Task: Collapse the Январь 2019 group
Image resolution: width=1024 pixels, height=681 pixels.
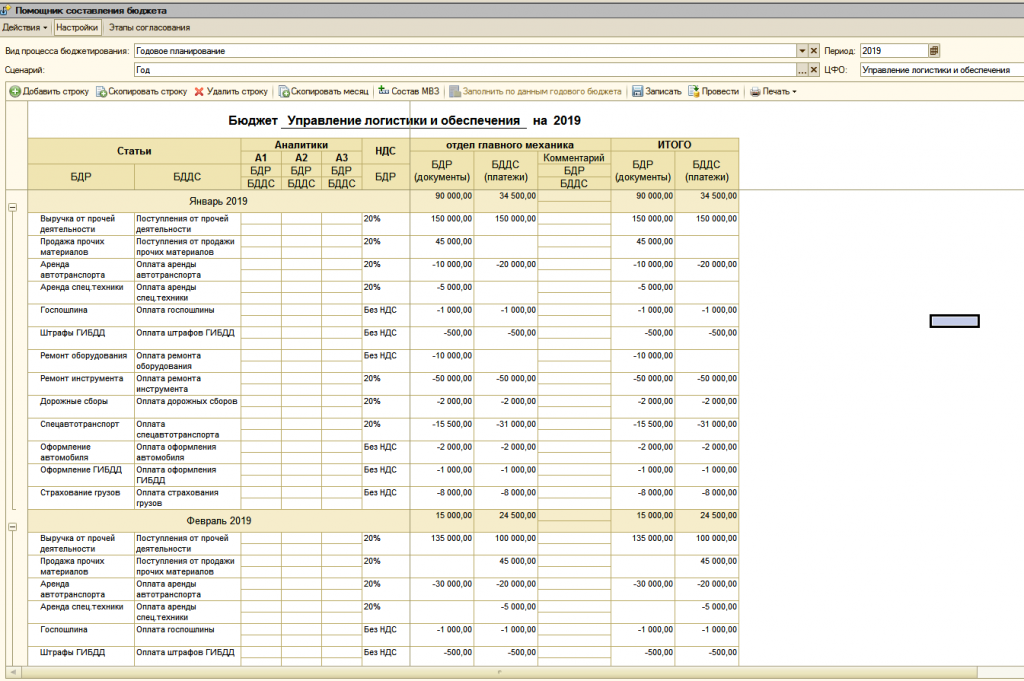Action: pyautogui.click(x=12, y=207)
